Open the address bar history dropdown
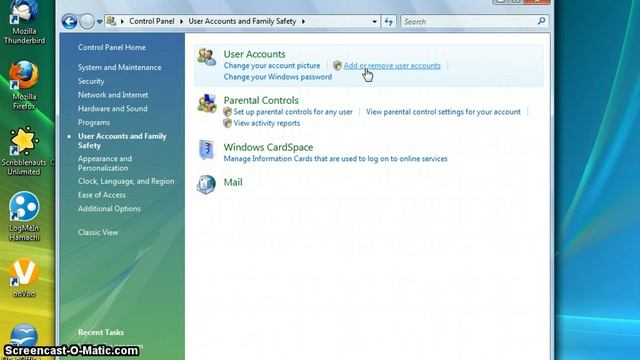The image size is (640, 360). pyautogui.click(x=374, y=22)
